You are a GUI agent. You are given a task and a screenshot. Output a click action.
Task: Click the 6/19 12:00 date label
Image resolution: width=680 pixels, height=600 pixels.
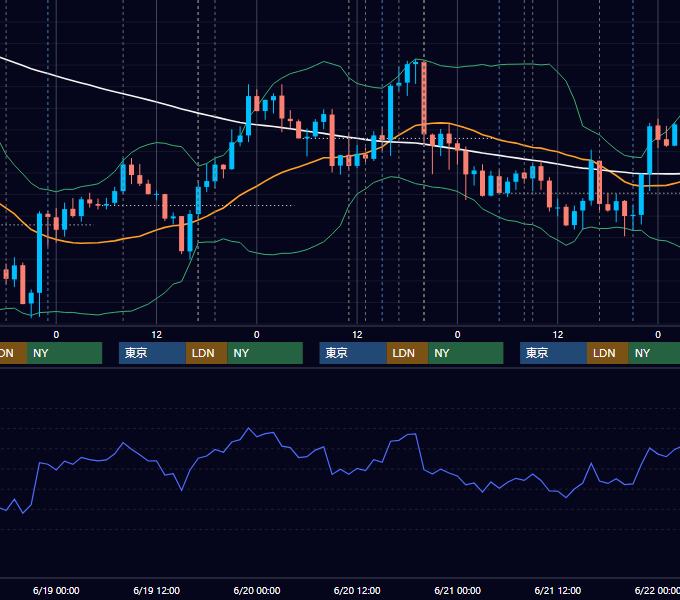[157, 590]
